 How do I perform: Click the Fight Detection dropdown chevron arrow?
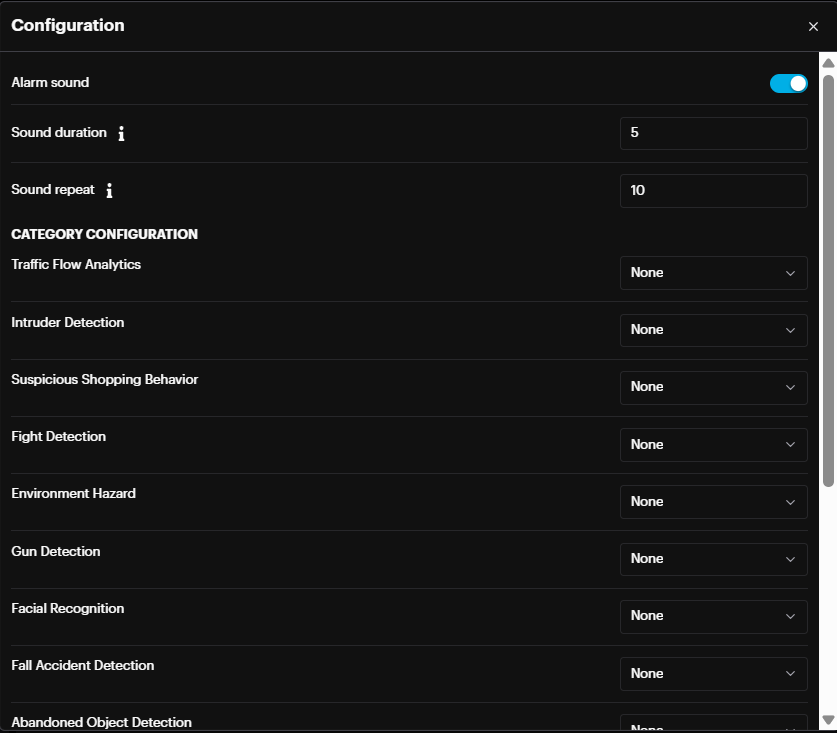point(791,445)
